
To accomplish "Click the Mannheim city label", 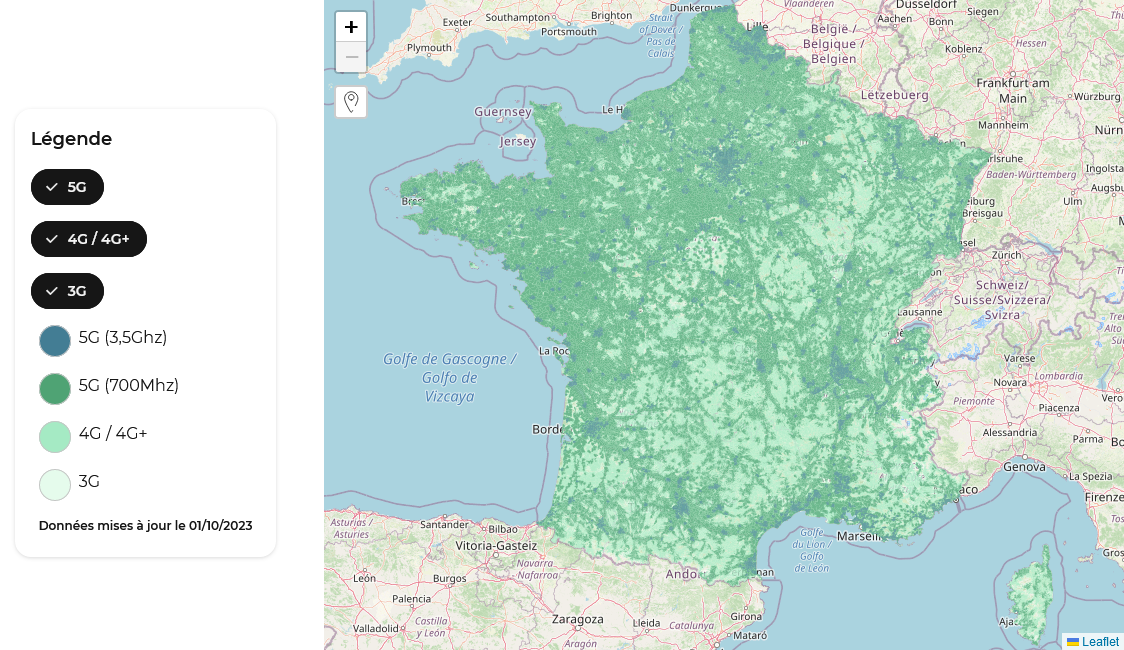I will point(1004,125).
